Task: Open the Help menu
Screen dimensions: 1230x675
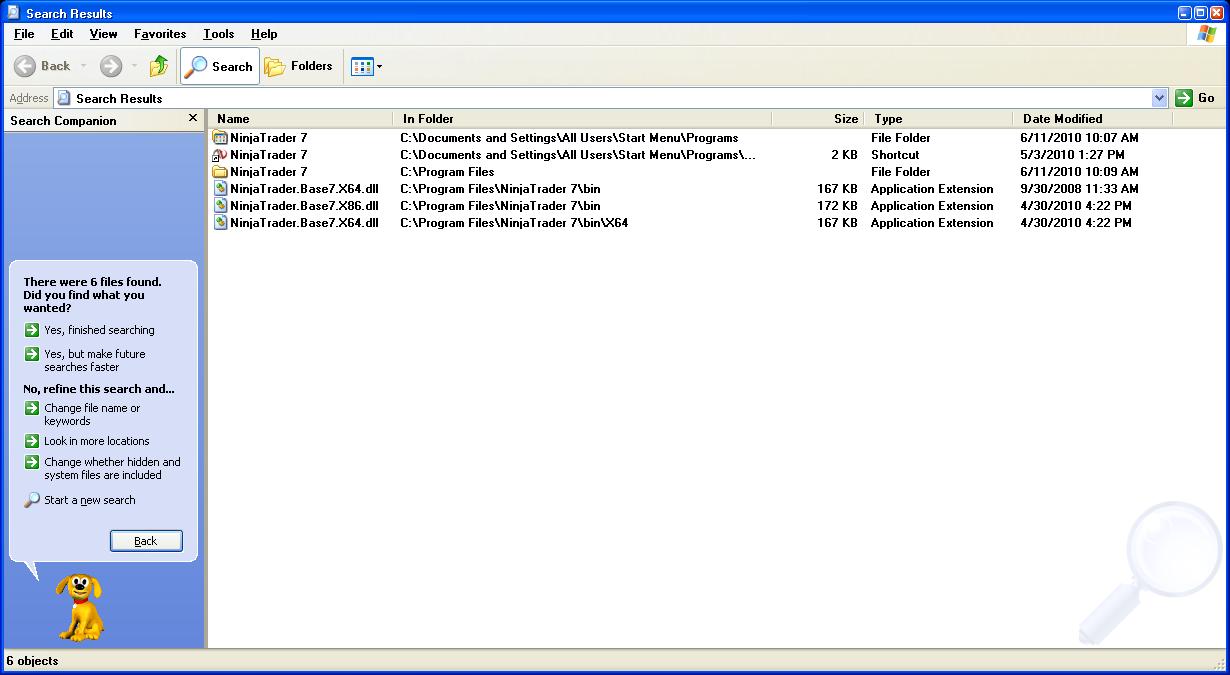Action: click(264, 34)
